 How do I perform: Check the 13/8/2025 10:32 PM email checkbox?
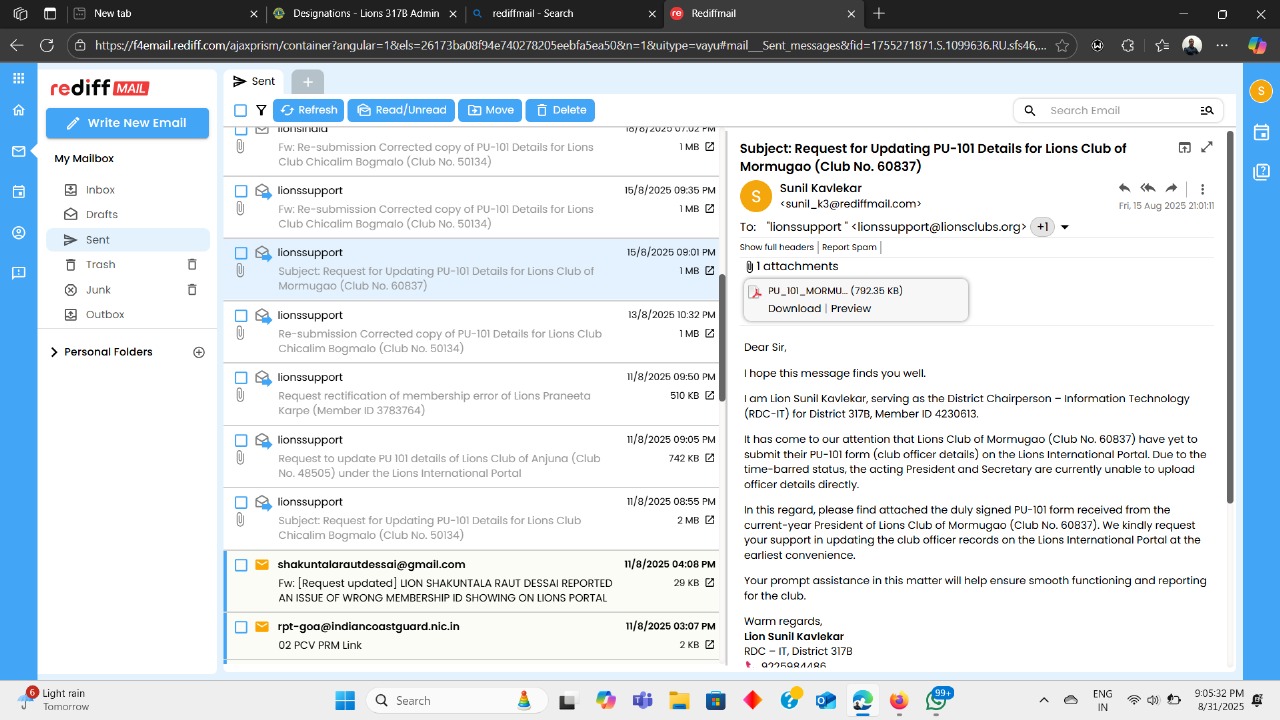(x=240, y=315)
